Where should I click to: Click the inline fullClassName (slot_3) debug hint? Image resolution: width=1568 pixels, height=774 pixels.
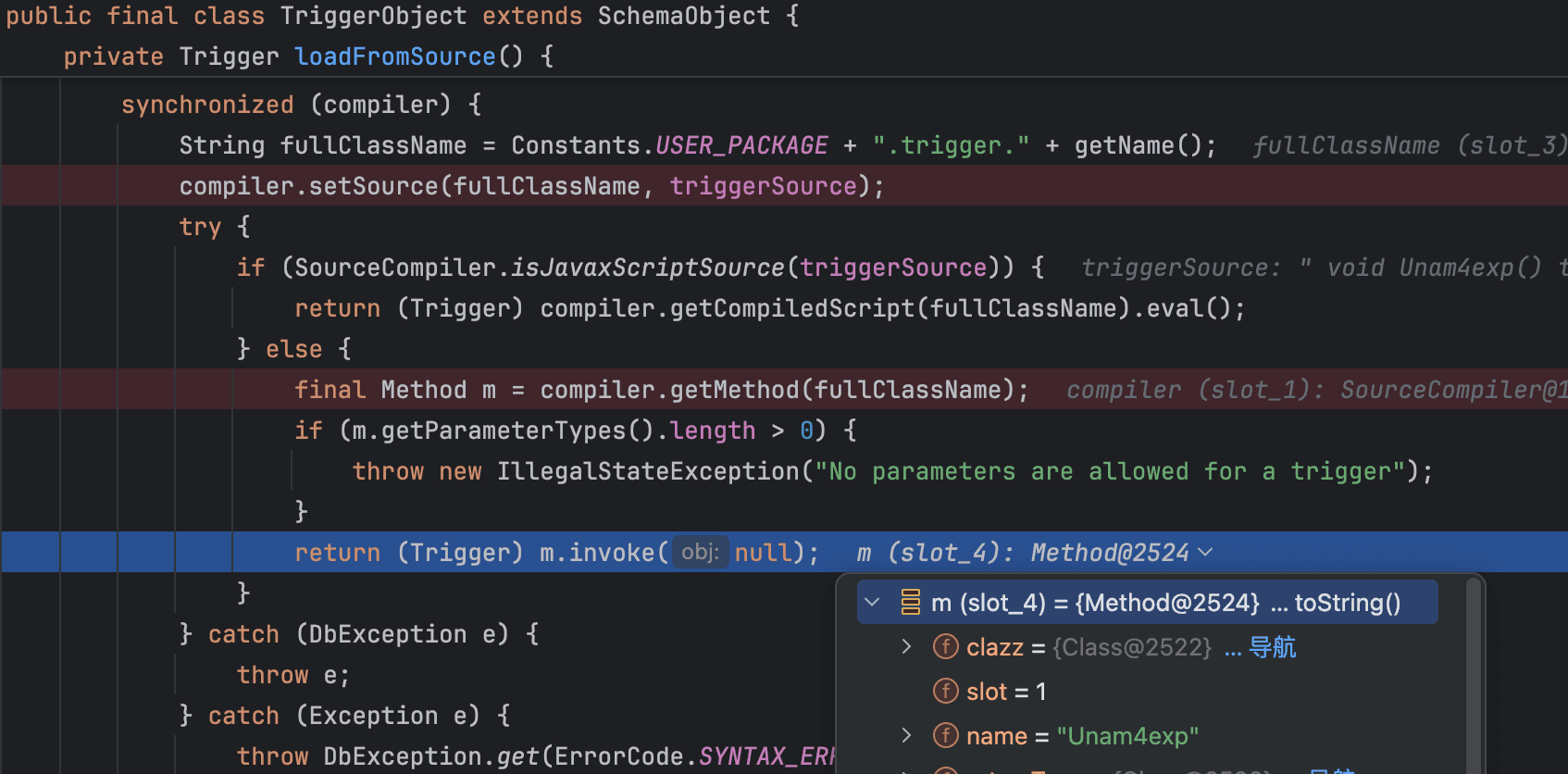point(1408,145)
